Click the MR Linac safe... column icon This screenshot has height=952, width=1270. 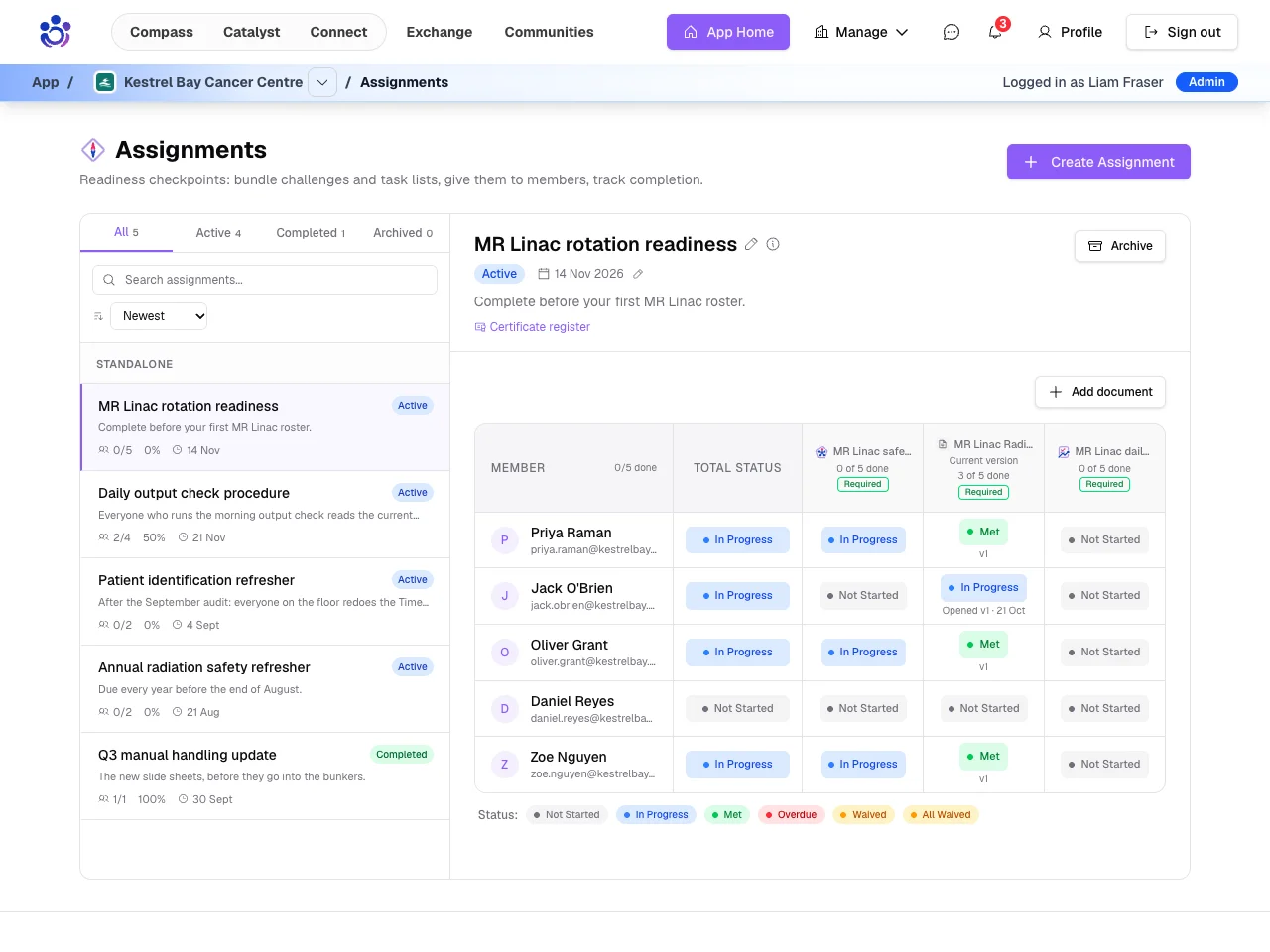(822, 452)
